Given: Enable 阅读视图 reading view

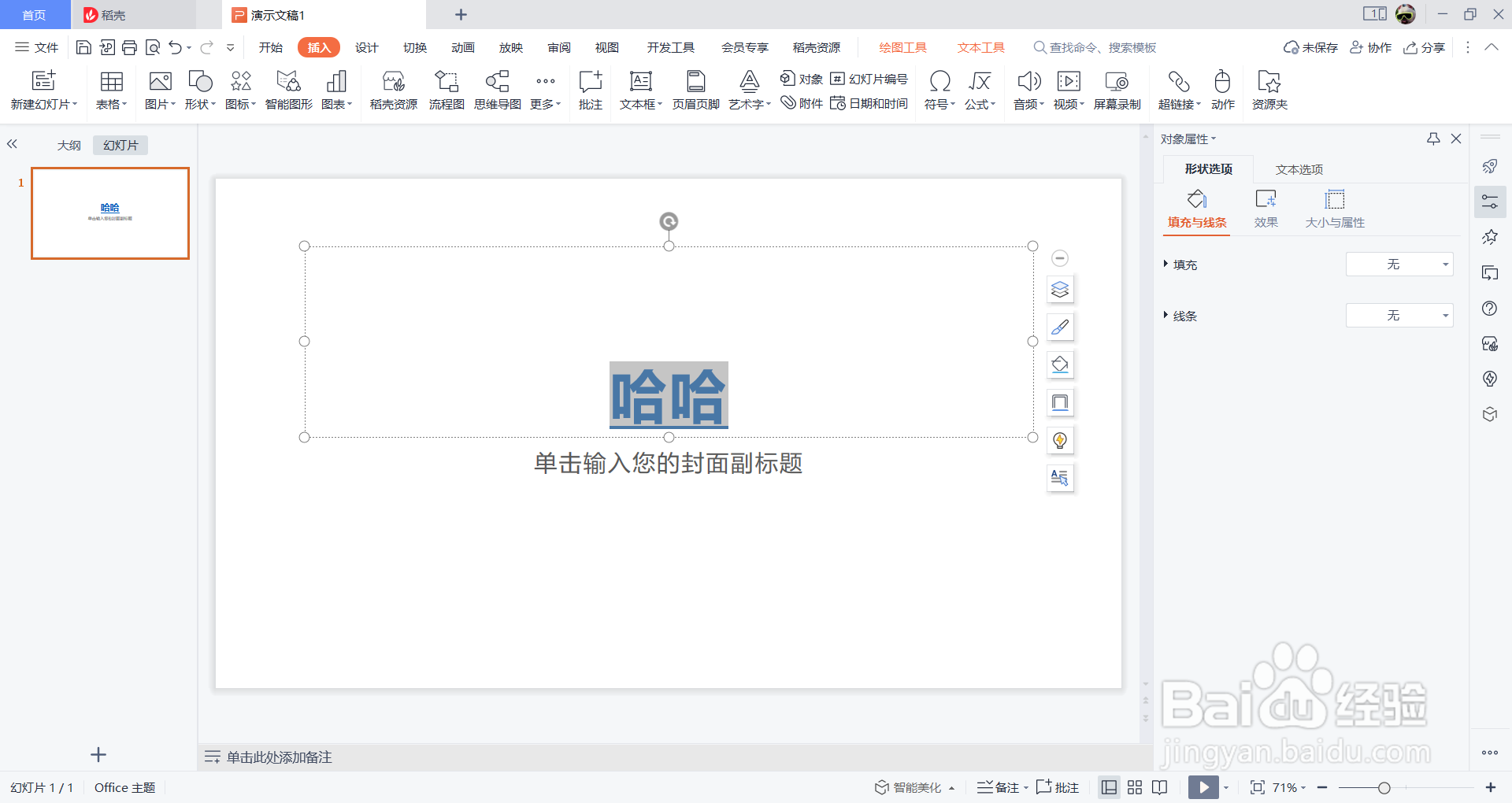Looking at the screenshot, I should point(1159,787).
